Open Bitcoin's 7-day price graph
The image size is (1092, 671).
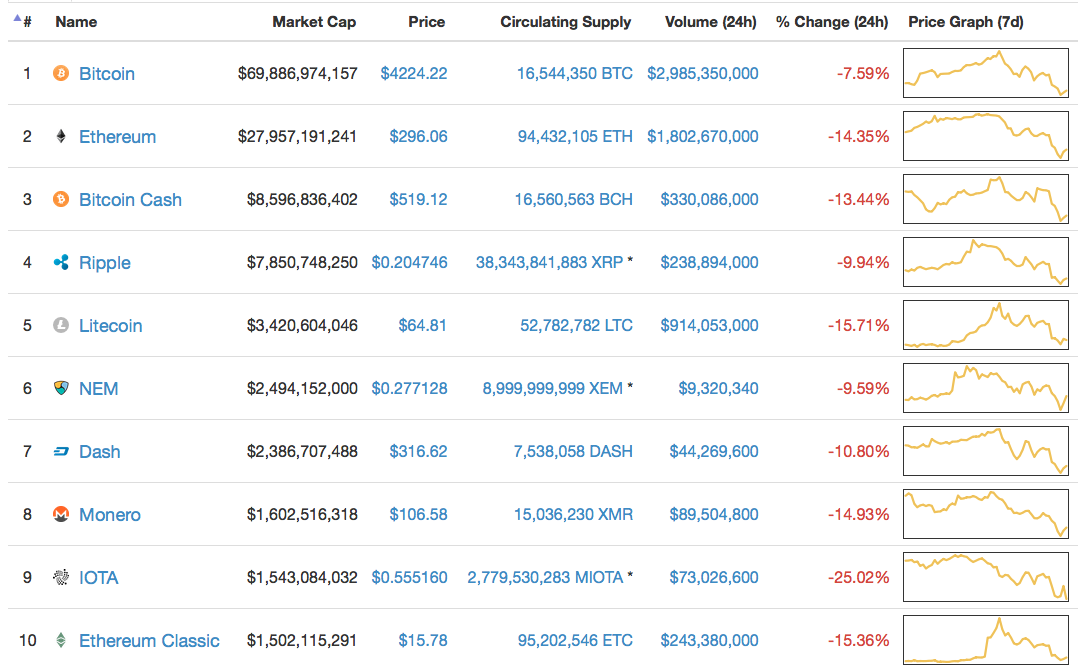[985, 74]
